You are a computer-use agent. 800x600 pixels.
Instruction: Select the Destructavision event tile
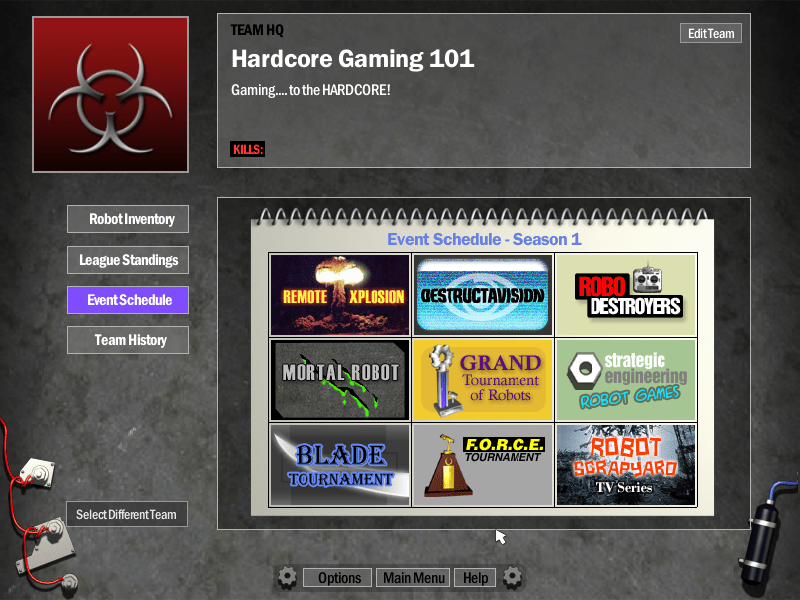(x=482, y=295)
